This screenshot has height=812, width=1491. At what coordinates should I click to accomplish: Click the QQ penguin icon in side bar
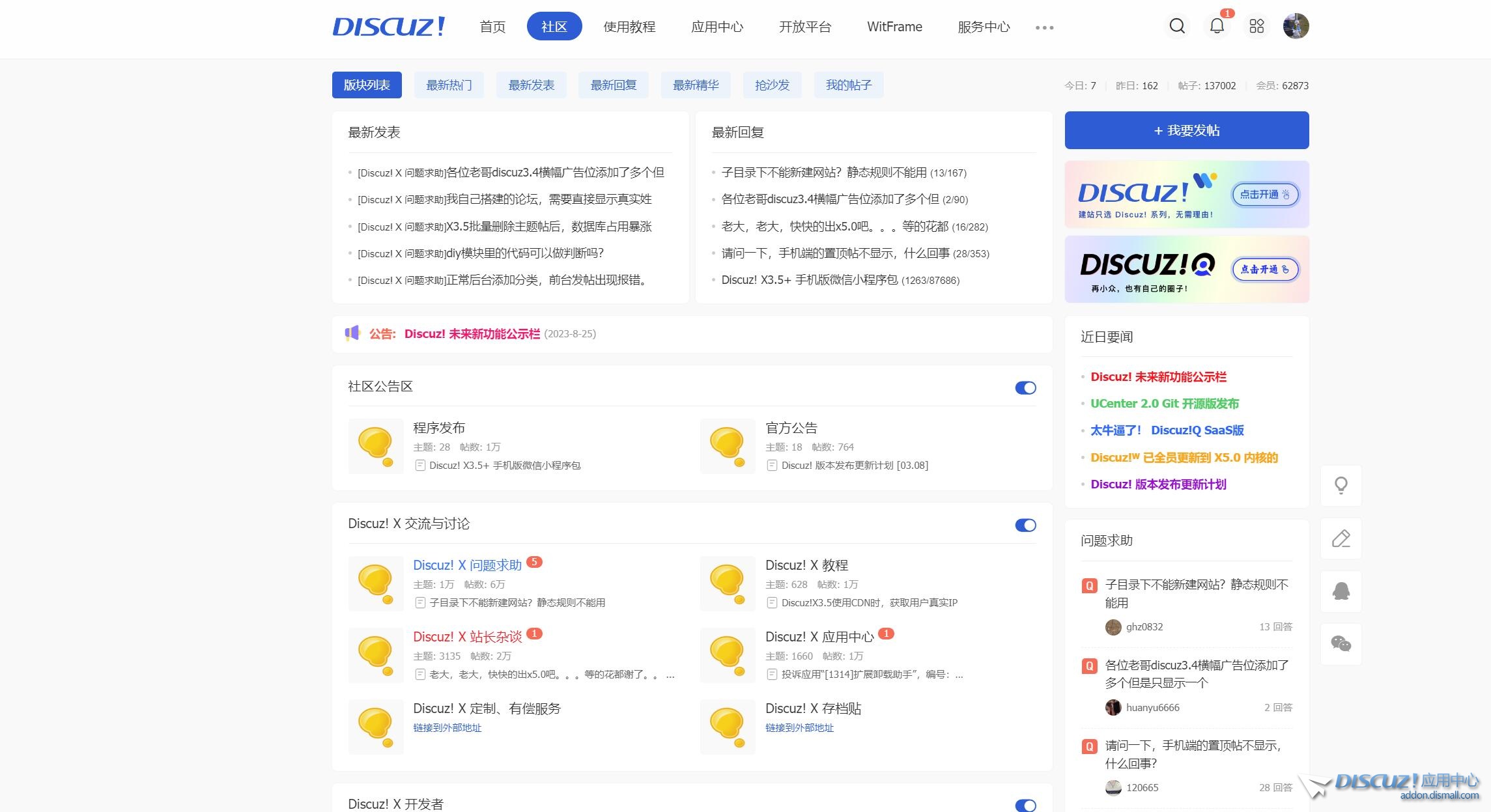tap(1341, 591)
